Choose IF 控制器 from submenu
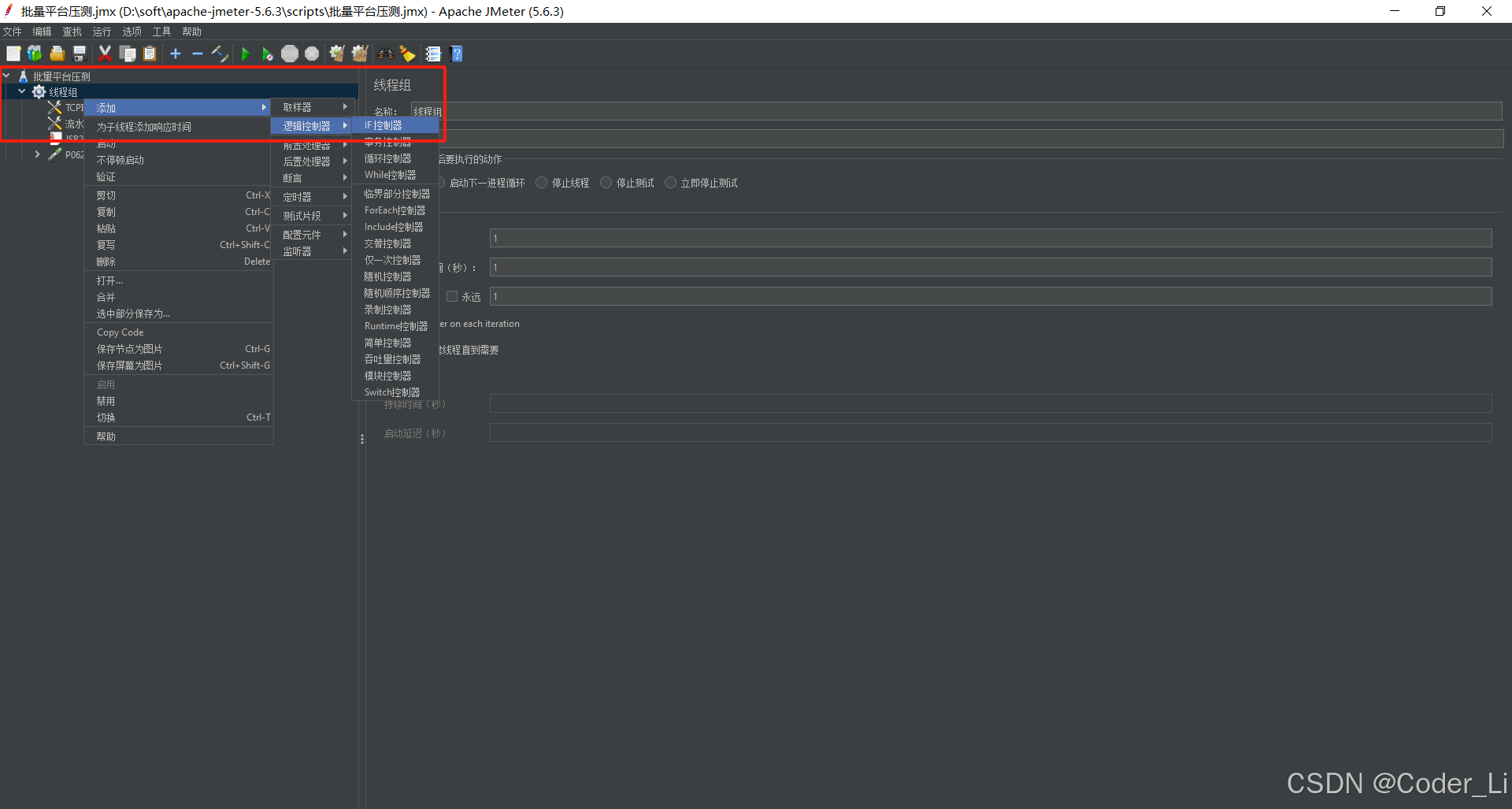Viewport: 1512px width, 809px height. tap(395, 125)
